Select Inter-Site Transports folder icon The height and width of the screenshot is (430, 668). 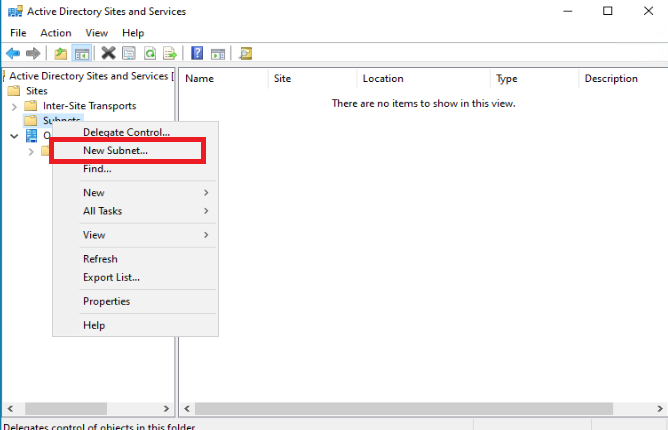pos(31,105)
